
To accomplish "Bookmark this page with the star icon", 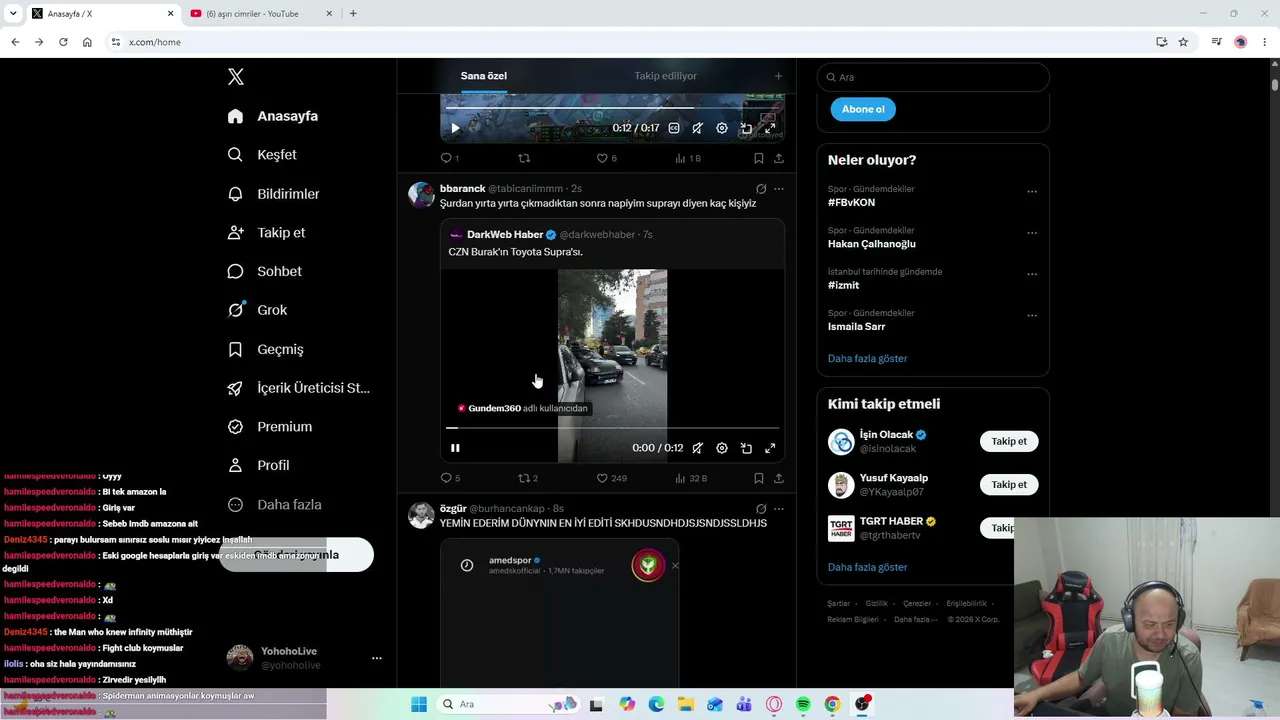I will (1183, 42).
